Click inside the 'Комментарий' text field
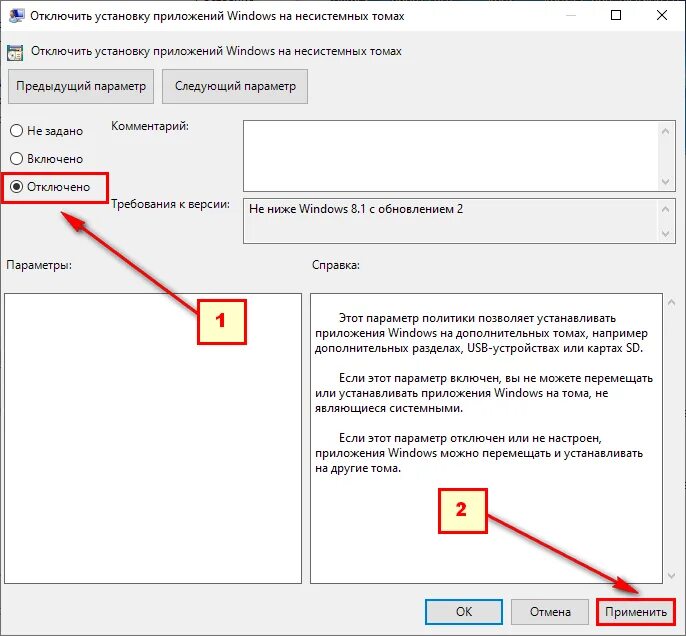The height and width of the screenshot is (636, 686). [x=451, y=156]
